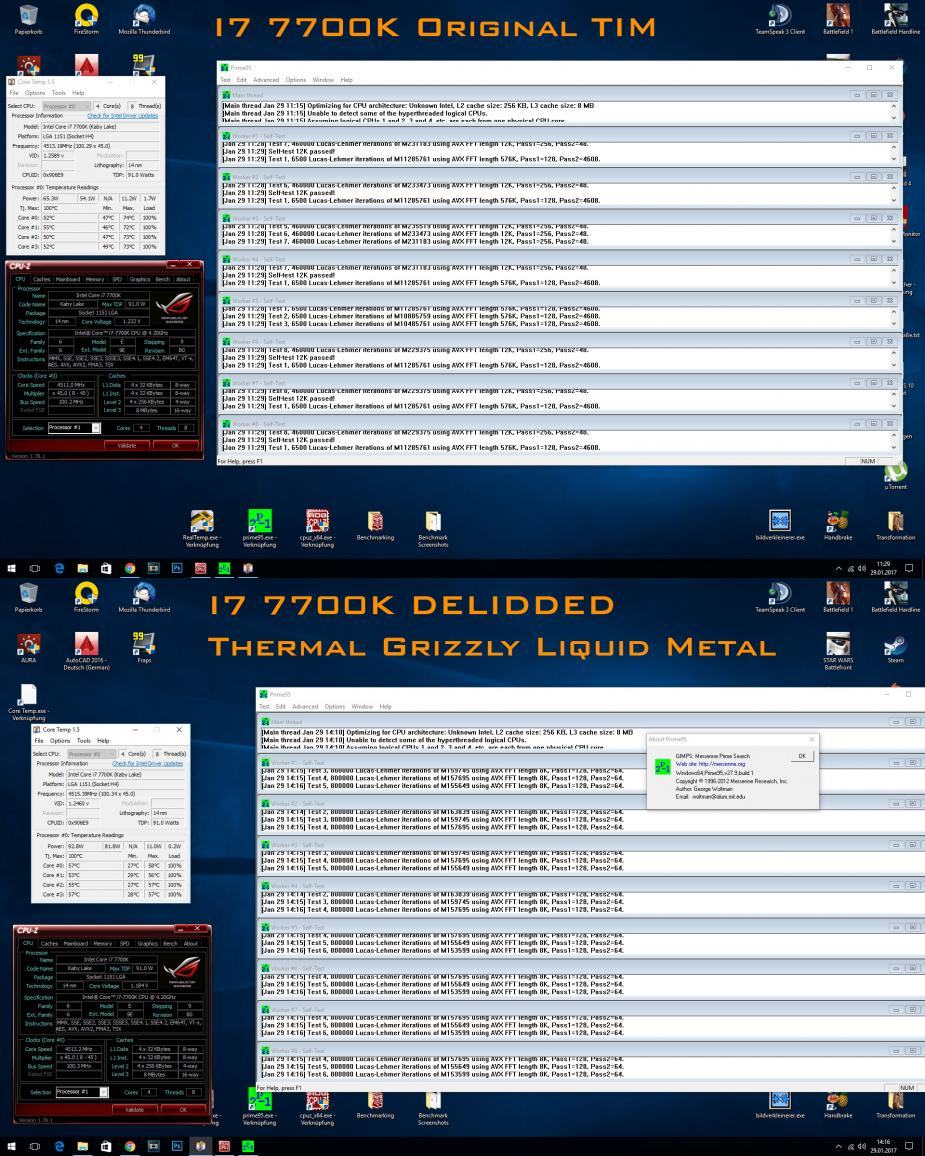The height and width of the screenshot is (1156, 925).
Task: Open Mozilla Thunderbird on the upper desktop
Action: (x=144, y=19)
